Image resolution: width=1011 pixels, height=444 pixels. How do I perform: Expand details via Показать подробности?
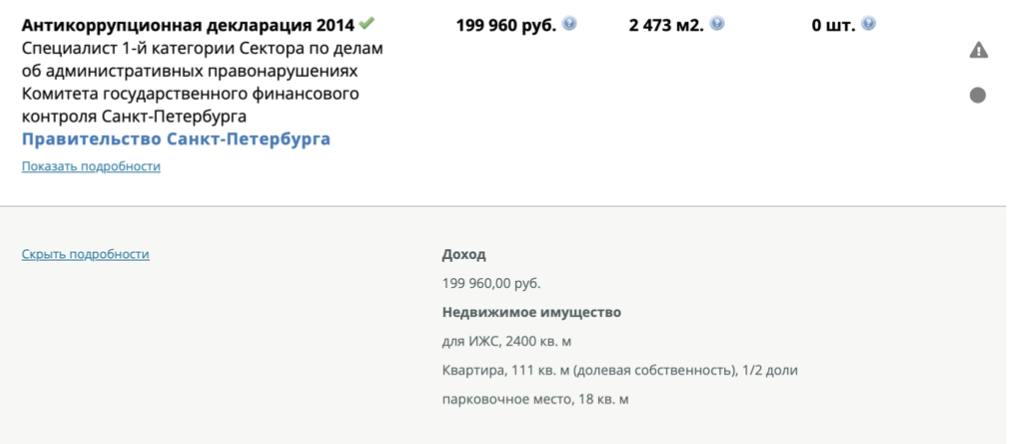91,167
